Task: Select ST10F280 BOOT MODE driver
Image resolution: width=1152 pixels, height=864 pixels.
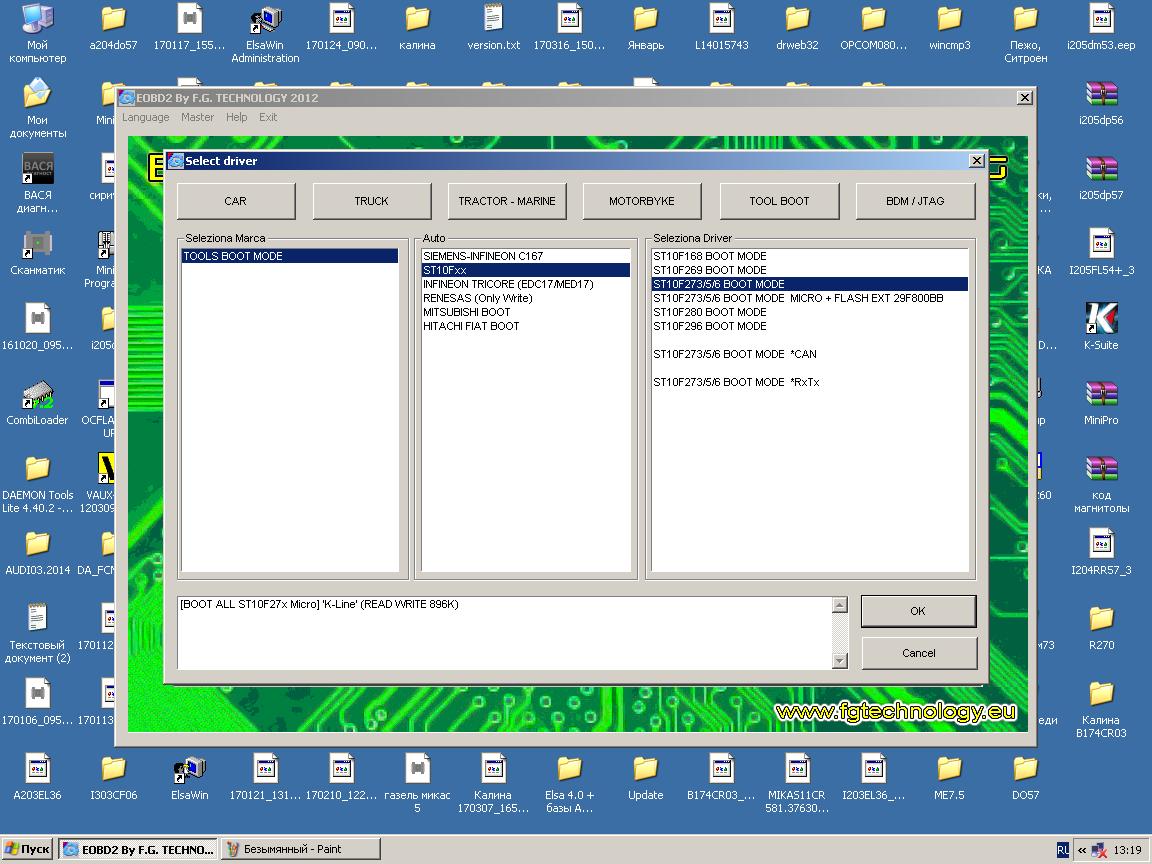Action: [810, 312]
